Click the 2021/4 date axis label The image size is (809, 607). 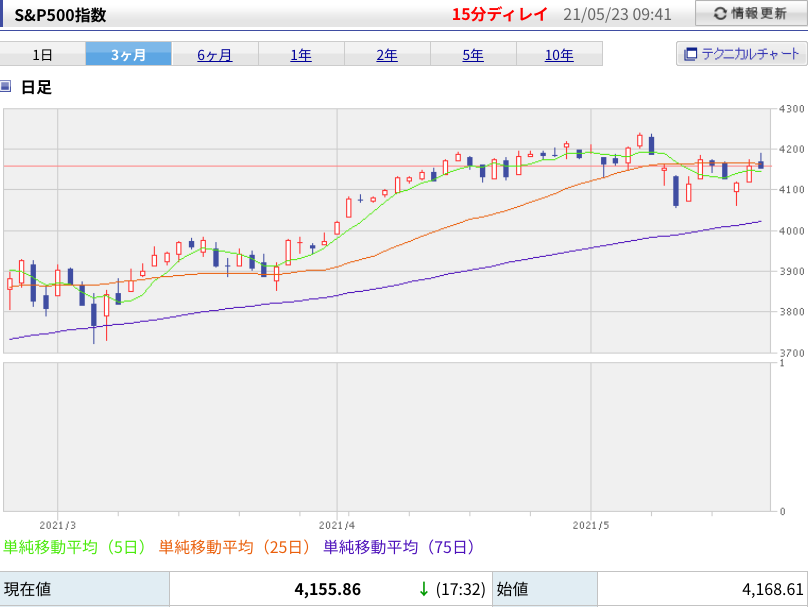tap(337, 525)
